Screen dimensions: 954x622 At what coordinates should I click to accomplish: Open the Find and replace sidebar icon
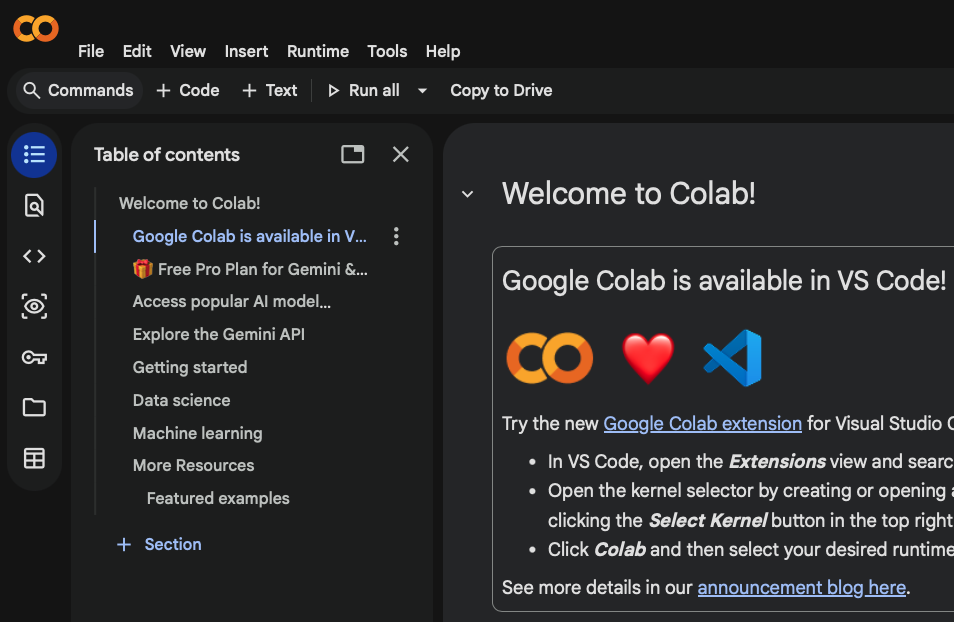[34, 206]
